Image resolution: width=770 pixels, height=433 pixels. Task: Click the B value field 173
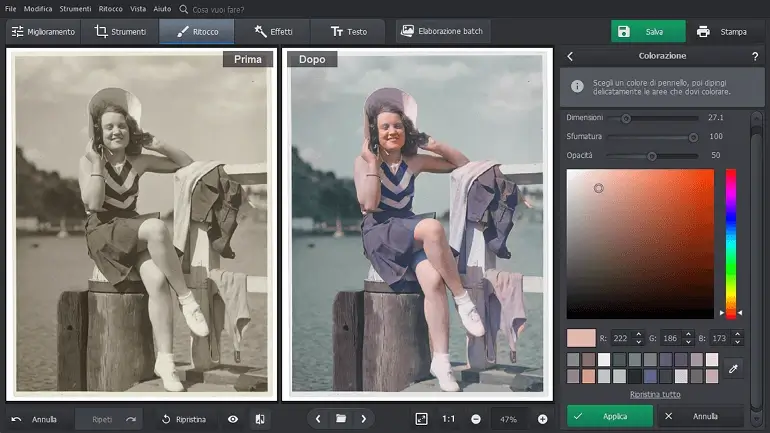click(x=719, y=338)
